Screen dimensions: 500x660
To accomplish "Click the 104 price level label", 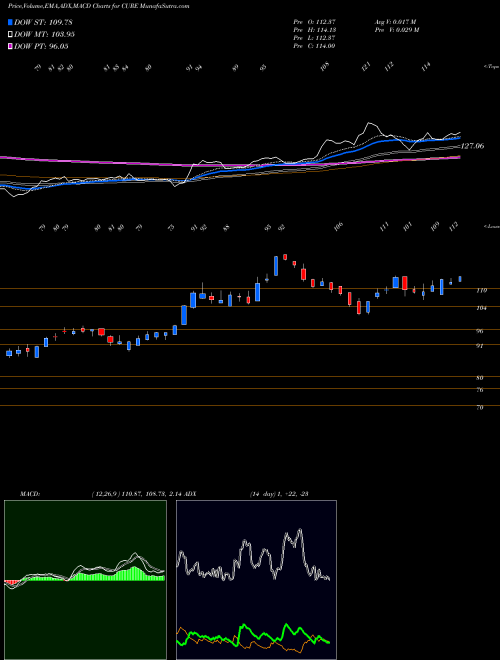I will pyautogui.click(x=481, y=308).
